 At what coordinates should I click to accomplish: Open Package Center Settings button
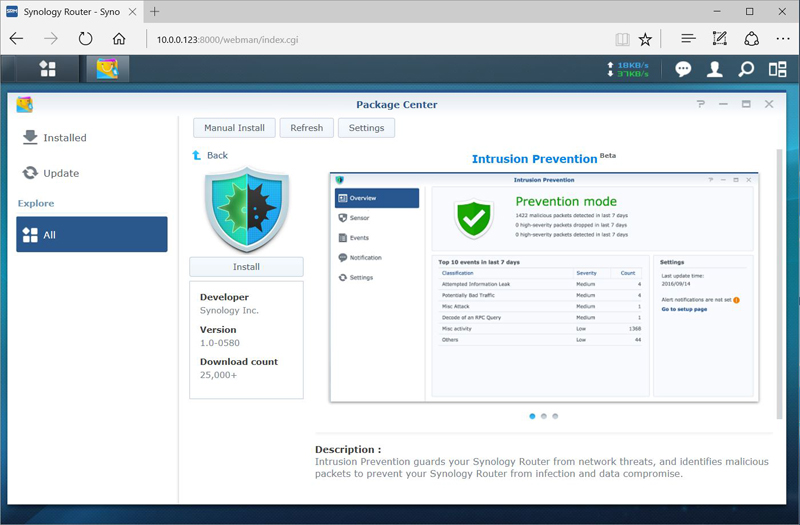coord(366,128)
